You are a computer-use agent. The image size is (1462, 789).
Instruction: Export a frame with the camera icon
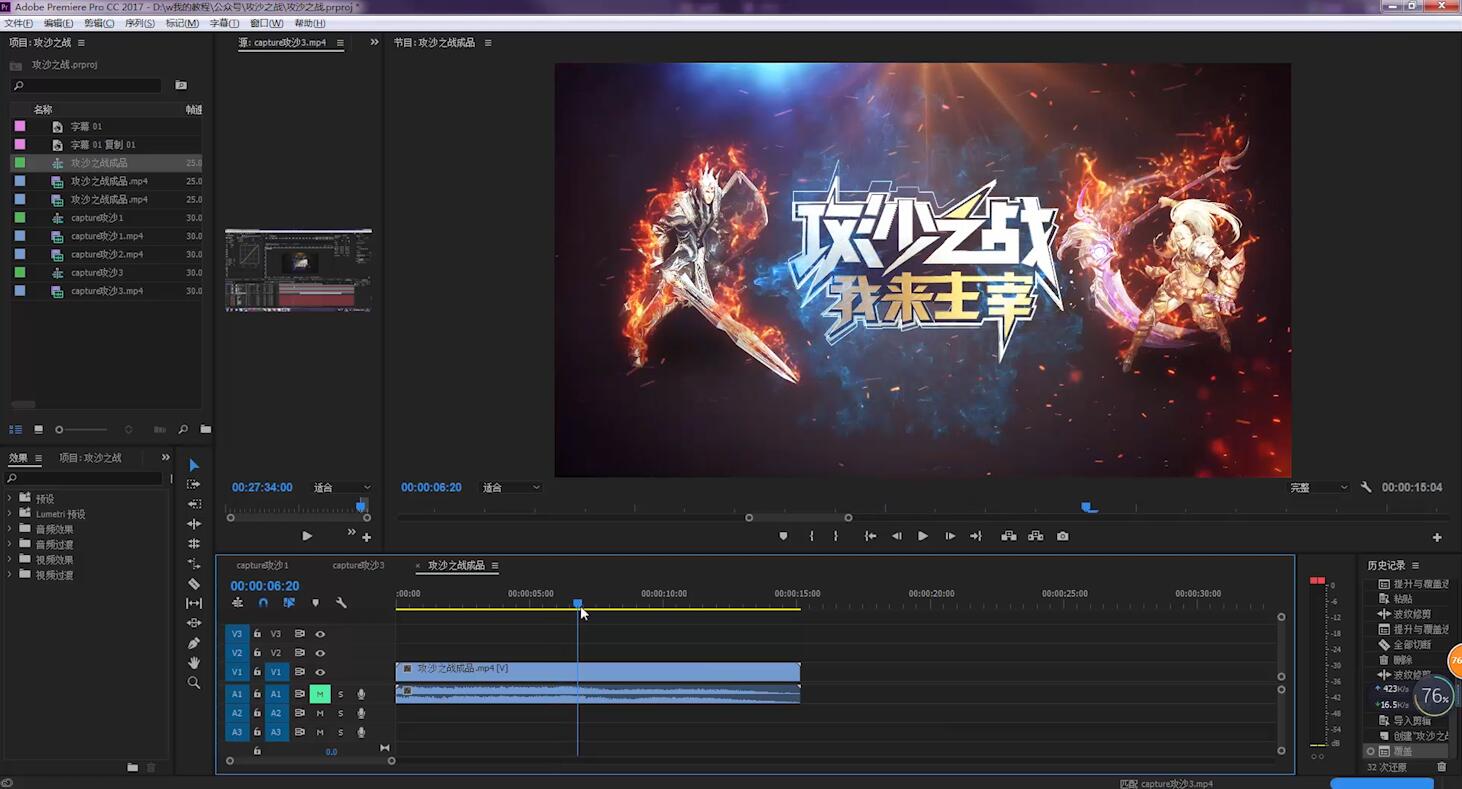[x=1063, y=536]
